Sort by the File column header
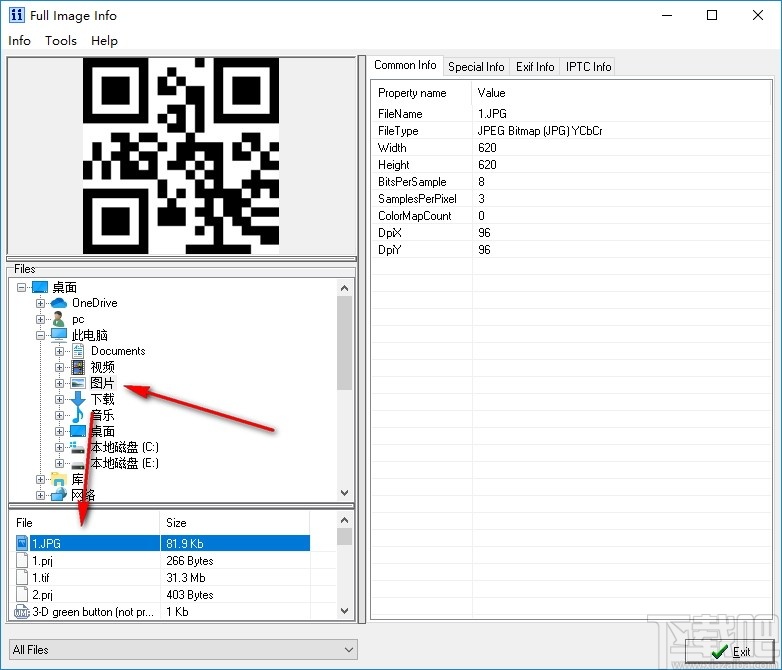 [85, 523]
